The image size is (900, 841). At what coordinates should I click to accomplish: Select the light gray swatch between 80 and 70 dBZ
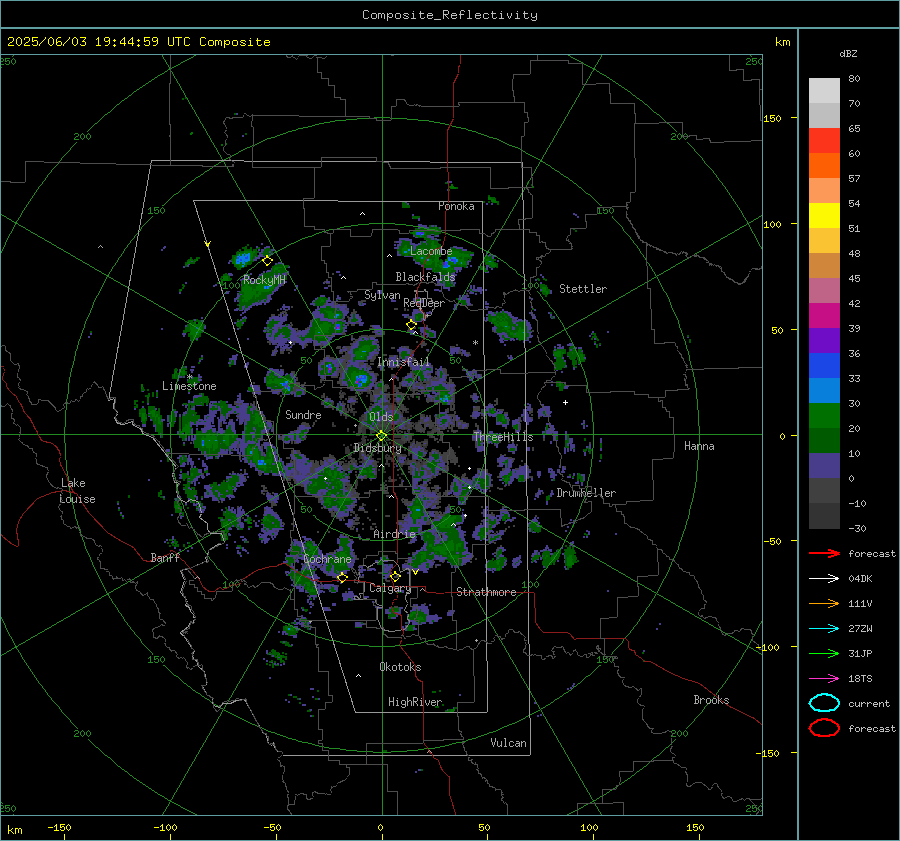(824, 91)
